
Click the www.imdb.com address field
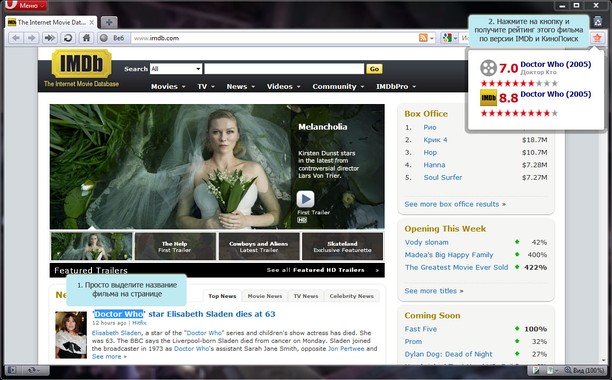tap(273, 38)
